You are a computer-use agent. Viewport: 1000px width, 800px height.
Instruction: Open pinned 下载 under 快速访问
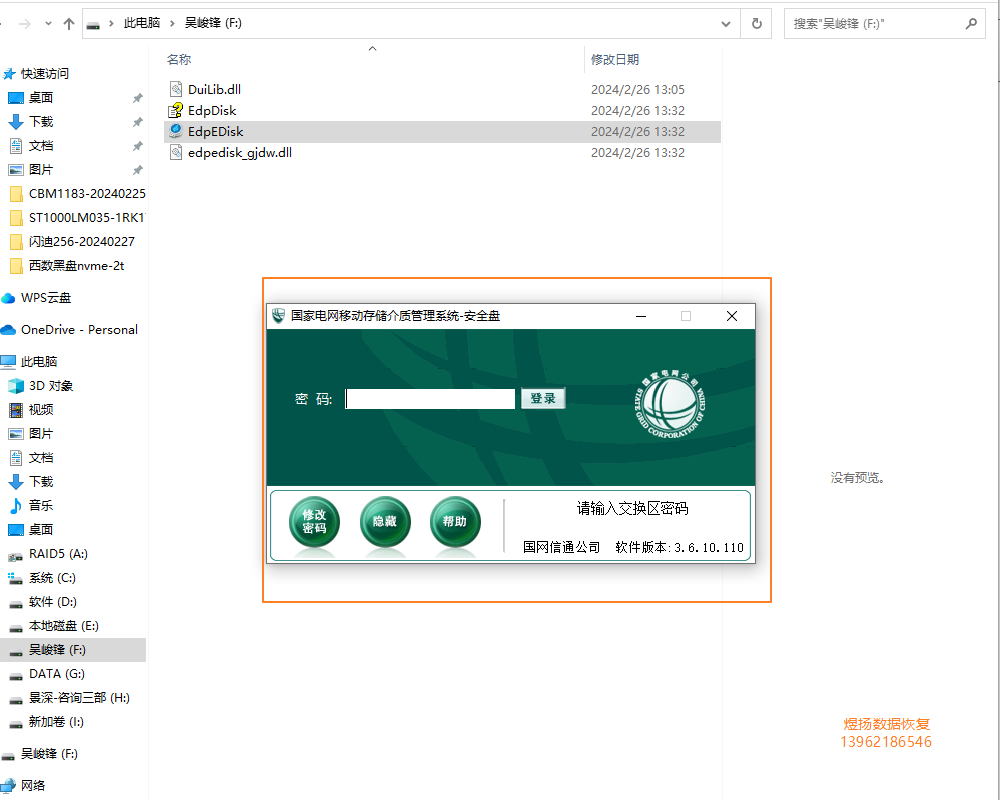[41, 121]
